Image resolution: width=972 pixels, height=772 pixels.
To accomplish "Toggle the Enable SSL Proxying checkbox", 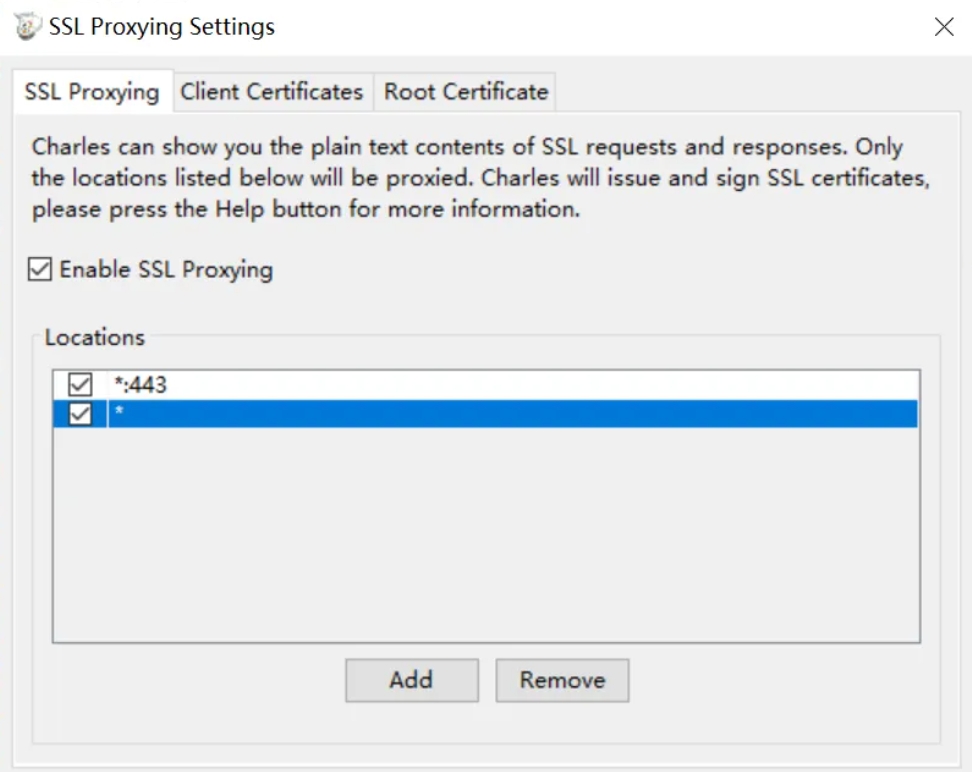I will coord(40,270).
